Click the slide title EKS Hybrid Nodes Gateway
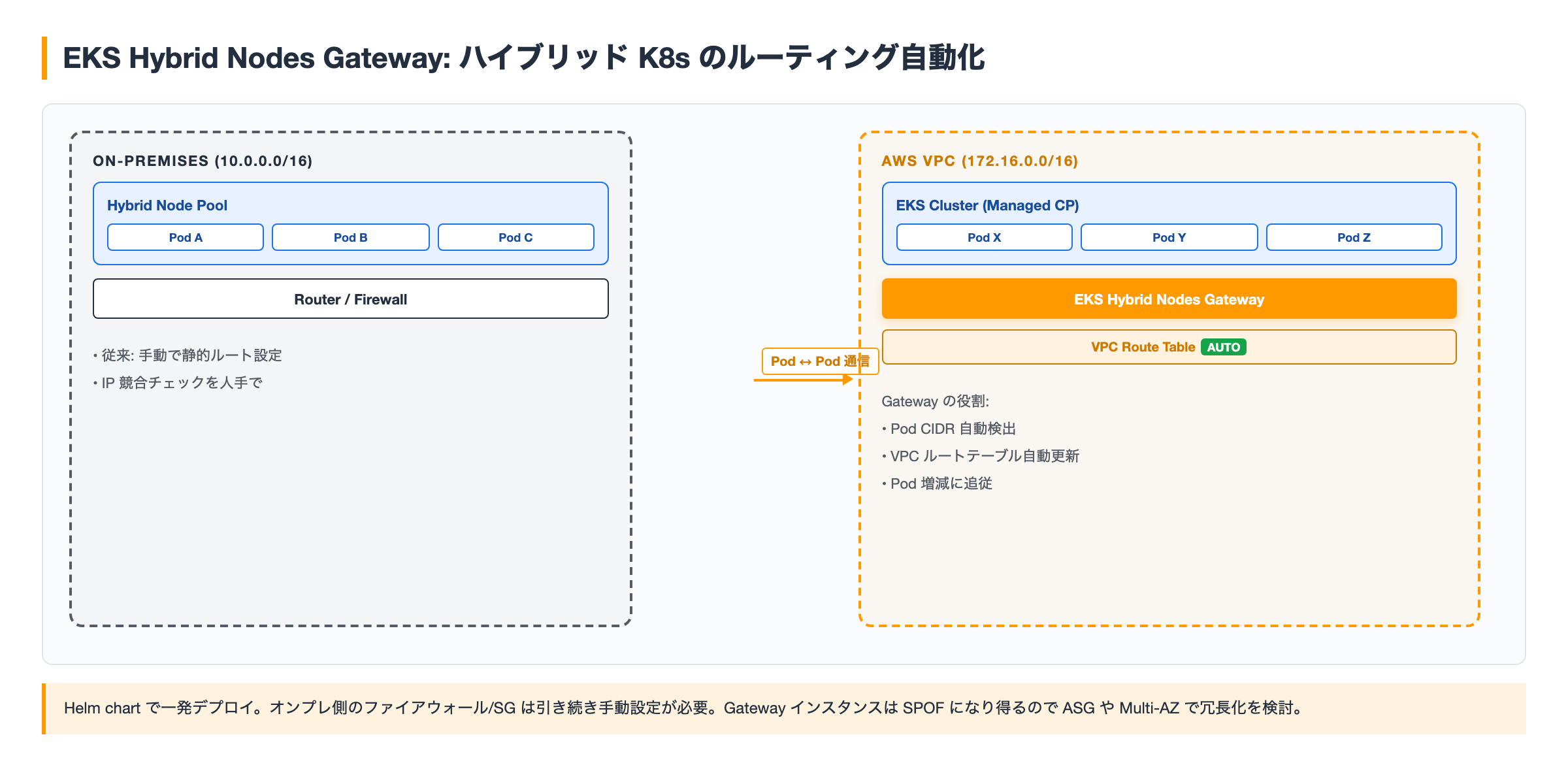Image resolution: width=1568 pixels, height=784 pixels. (x=524, y=57)
